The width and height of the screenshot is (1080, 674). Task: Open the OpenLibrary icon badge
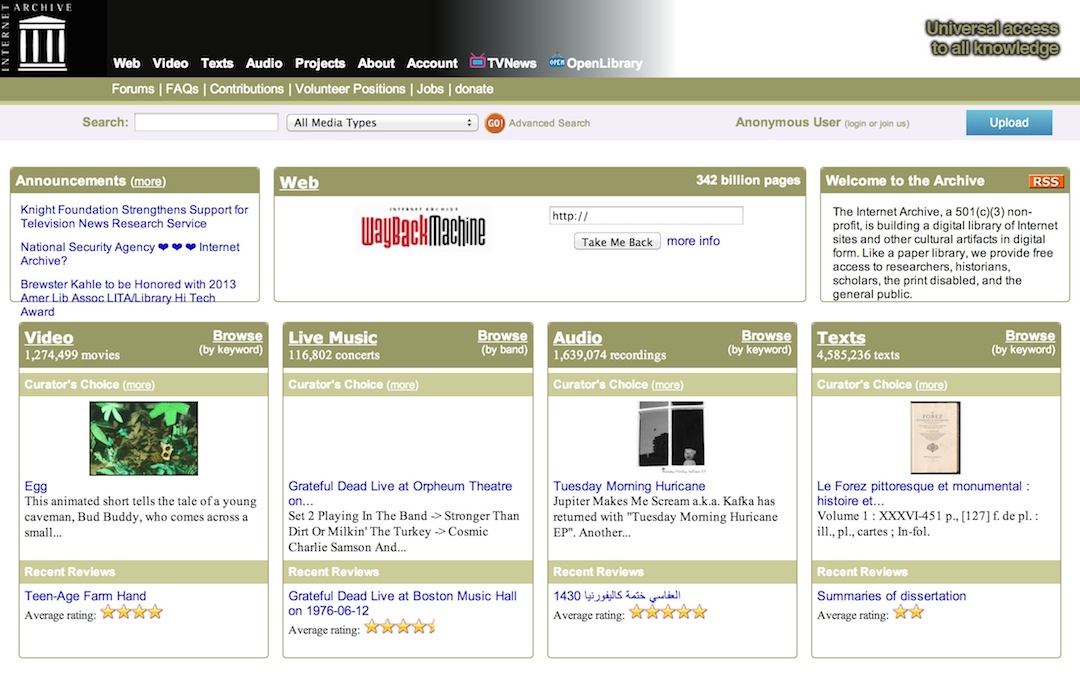tap(557, 61)
